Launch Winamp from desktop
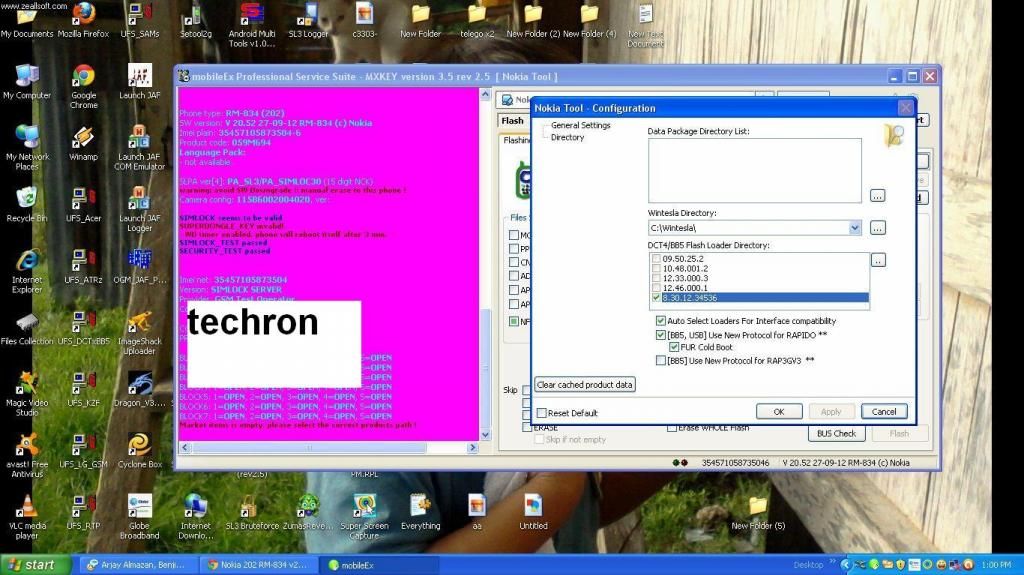The width and height of the screenshot is (1024, 575). coord(84,139)
